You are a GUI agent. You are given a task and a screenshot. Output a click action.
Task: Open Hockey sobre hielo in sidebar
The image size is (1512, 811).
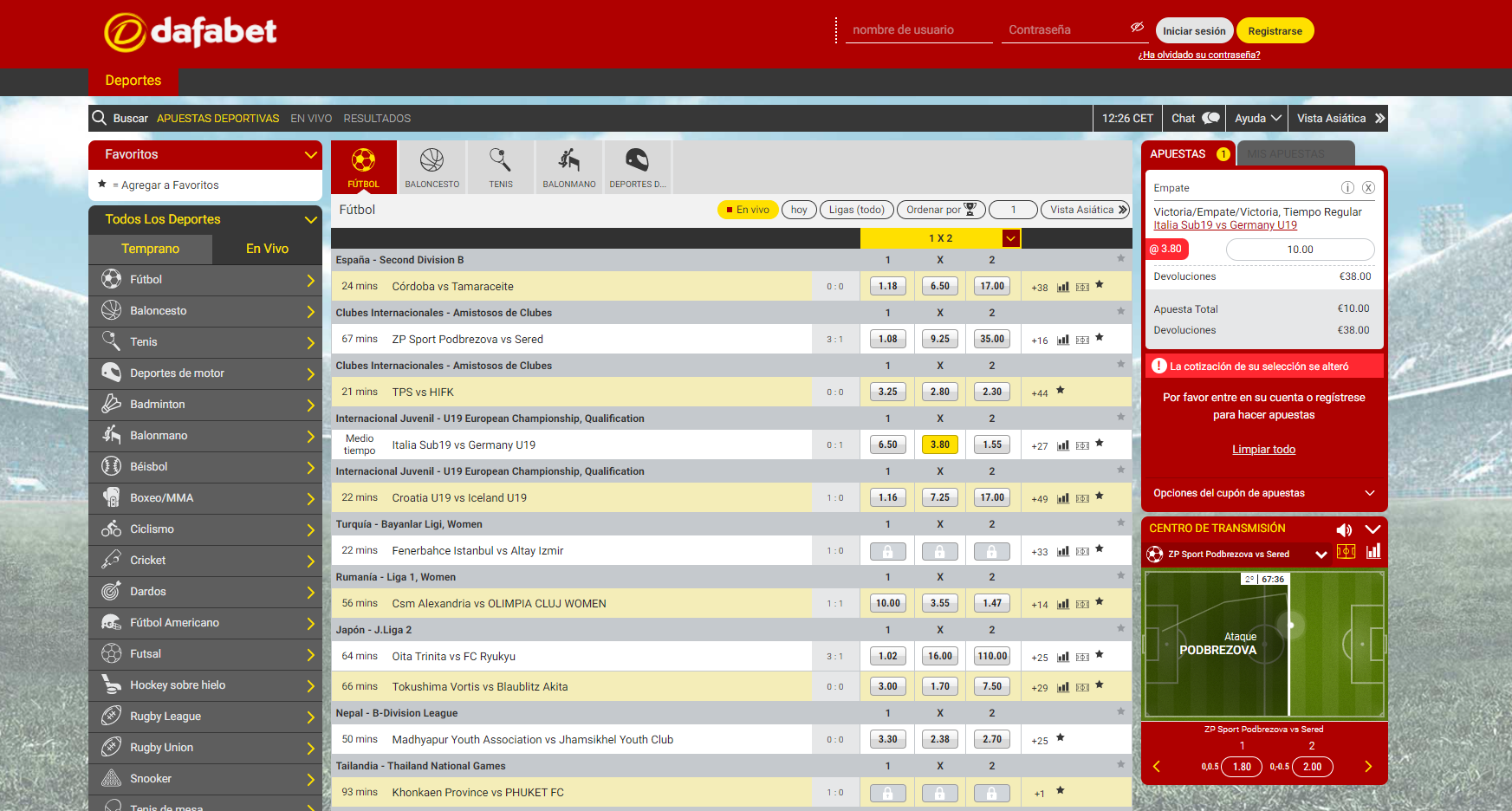pyautogui.click(x=205, y=685)
